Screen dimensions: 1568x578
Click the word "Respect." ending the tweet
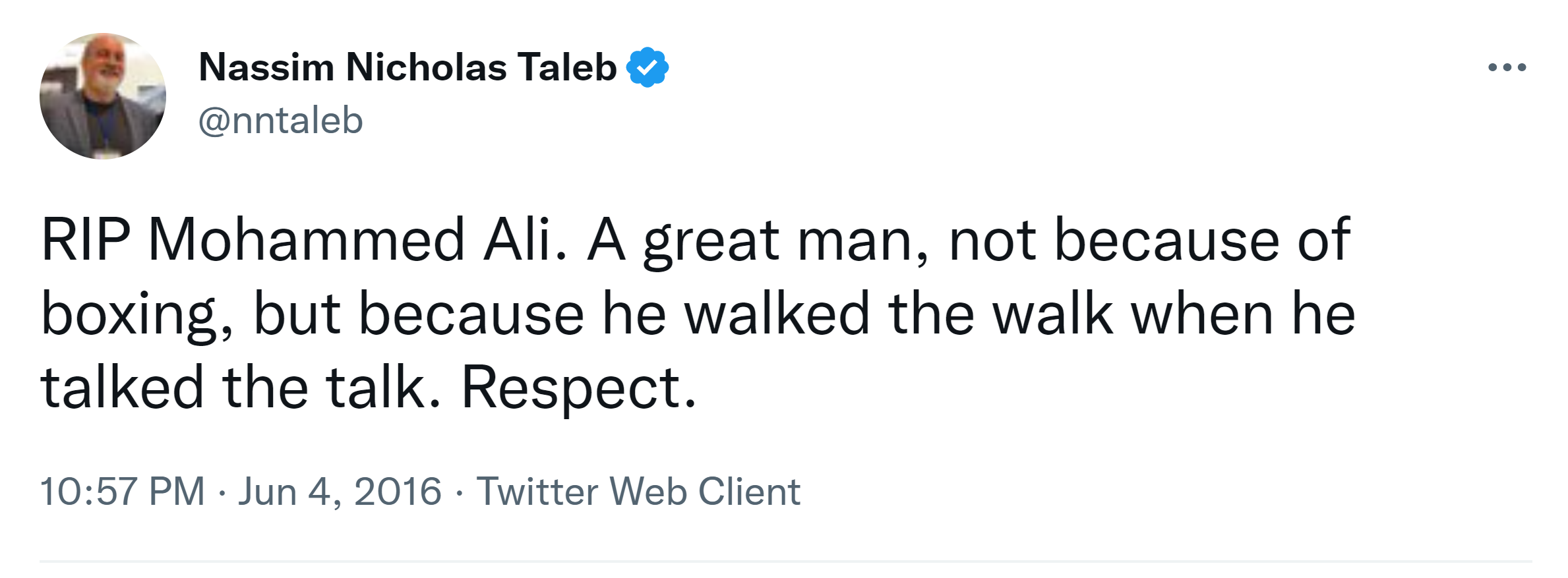578,388
